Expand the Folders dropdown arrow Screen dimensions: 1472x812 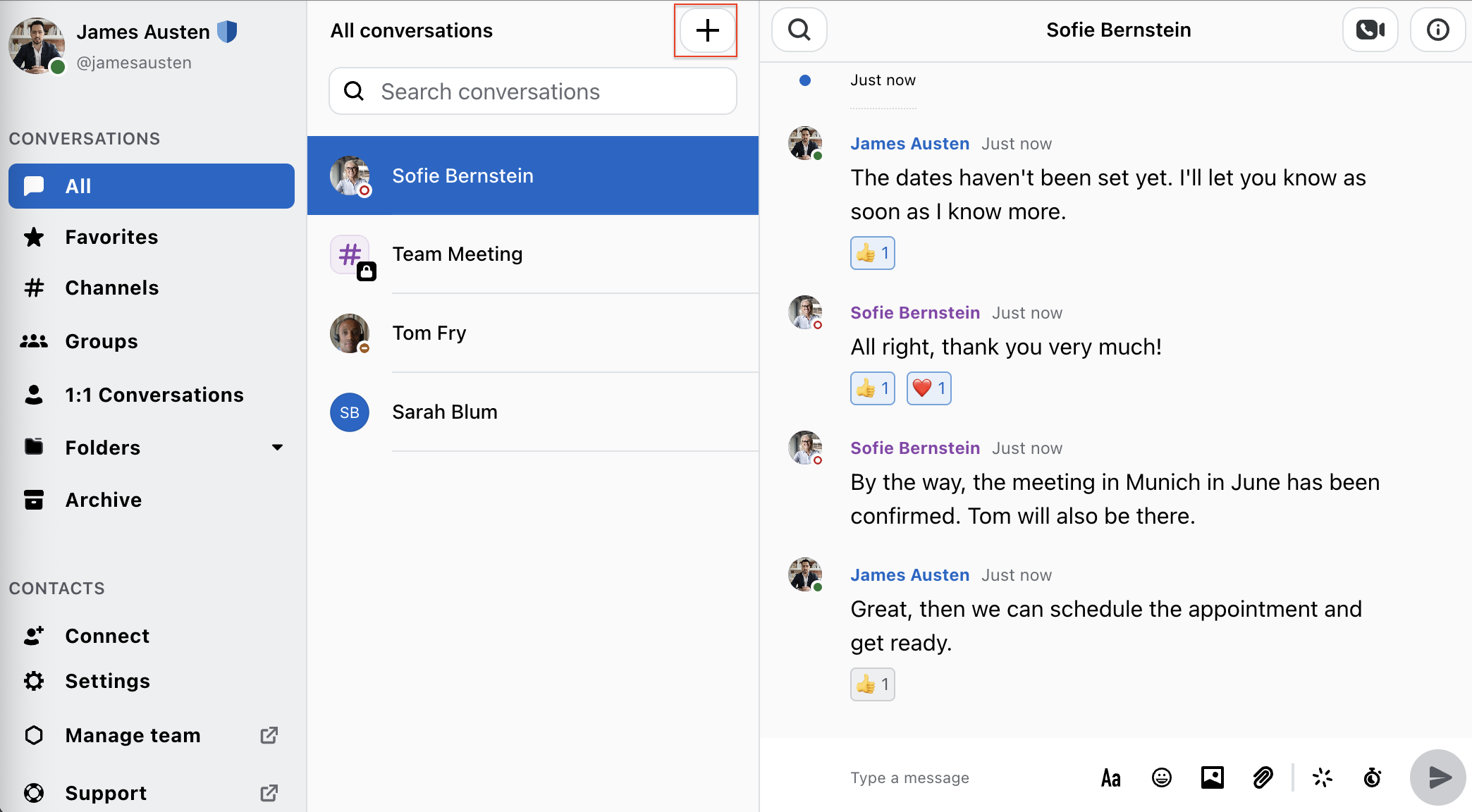[x=277, y=448]
